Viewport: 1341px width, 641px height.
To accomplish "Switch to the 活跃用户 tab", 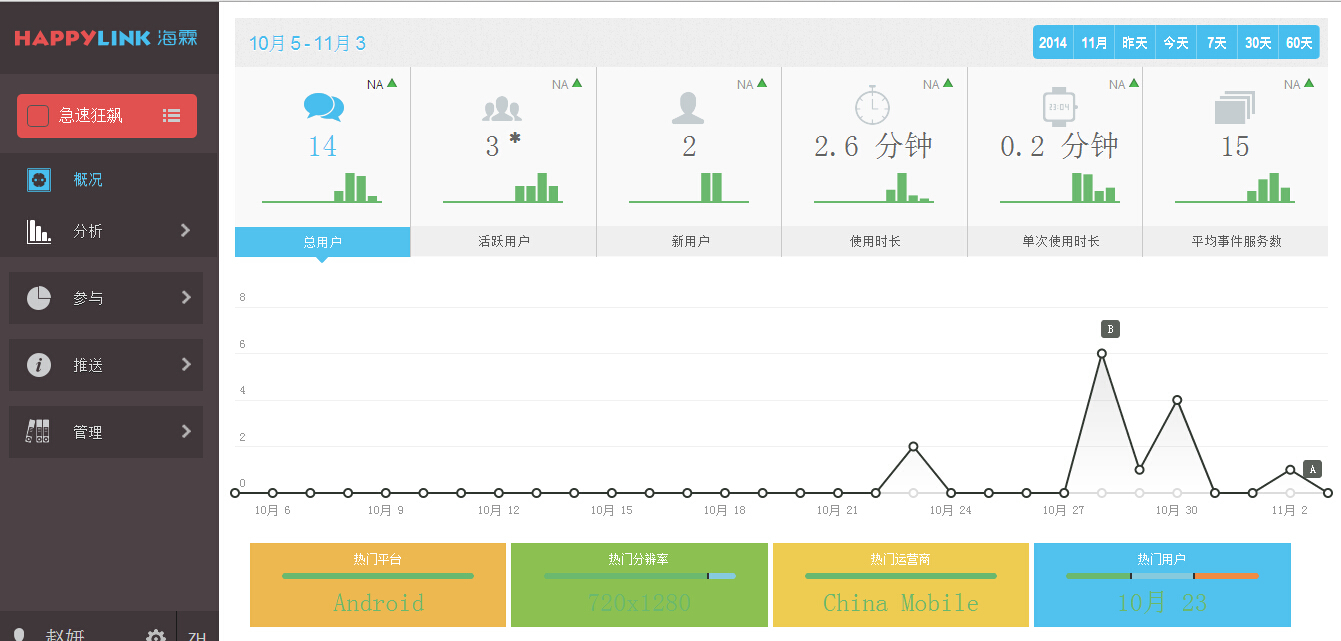I will pyautogui.click(x=503, y=241).
